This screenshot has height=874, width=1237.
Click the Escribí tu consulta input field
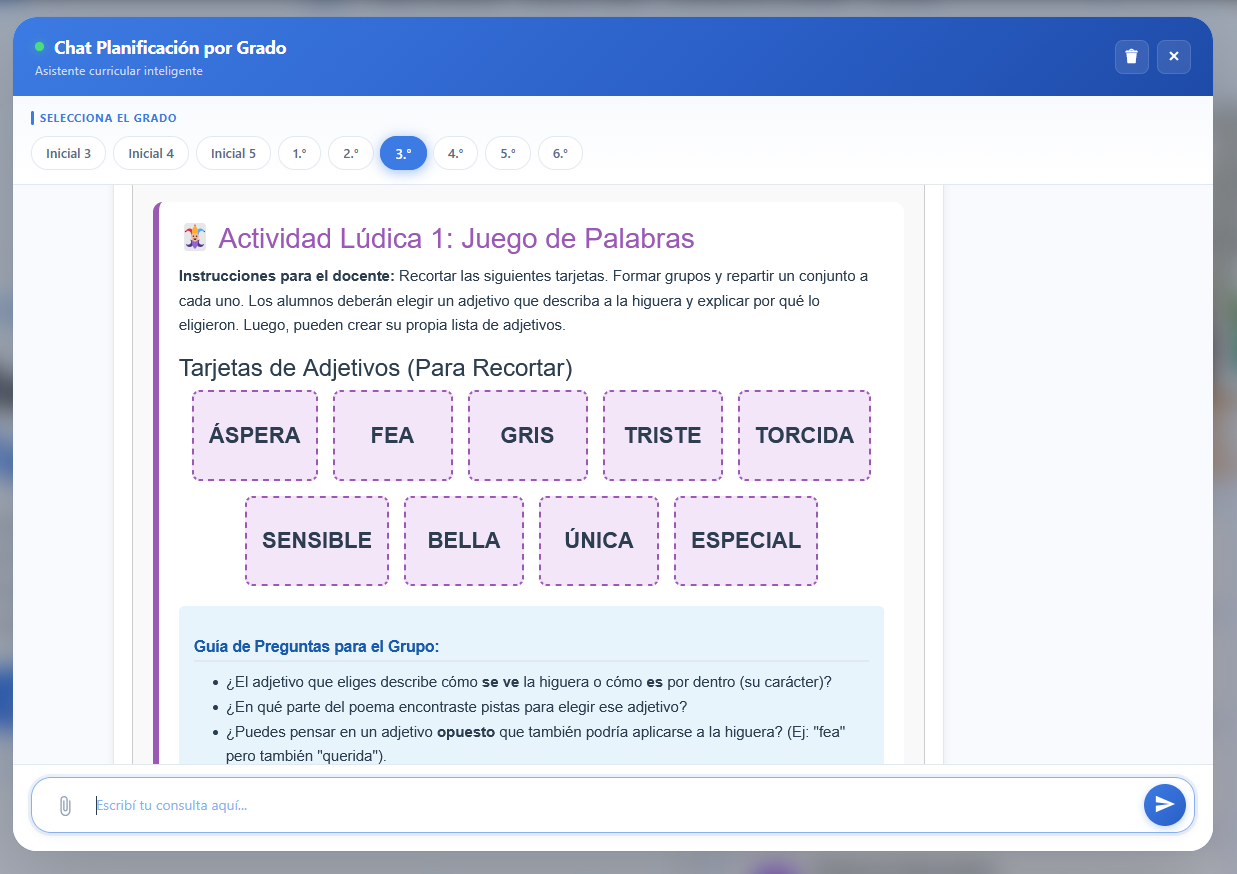pyautogui.click(x=600, y=805)
